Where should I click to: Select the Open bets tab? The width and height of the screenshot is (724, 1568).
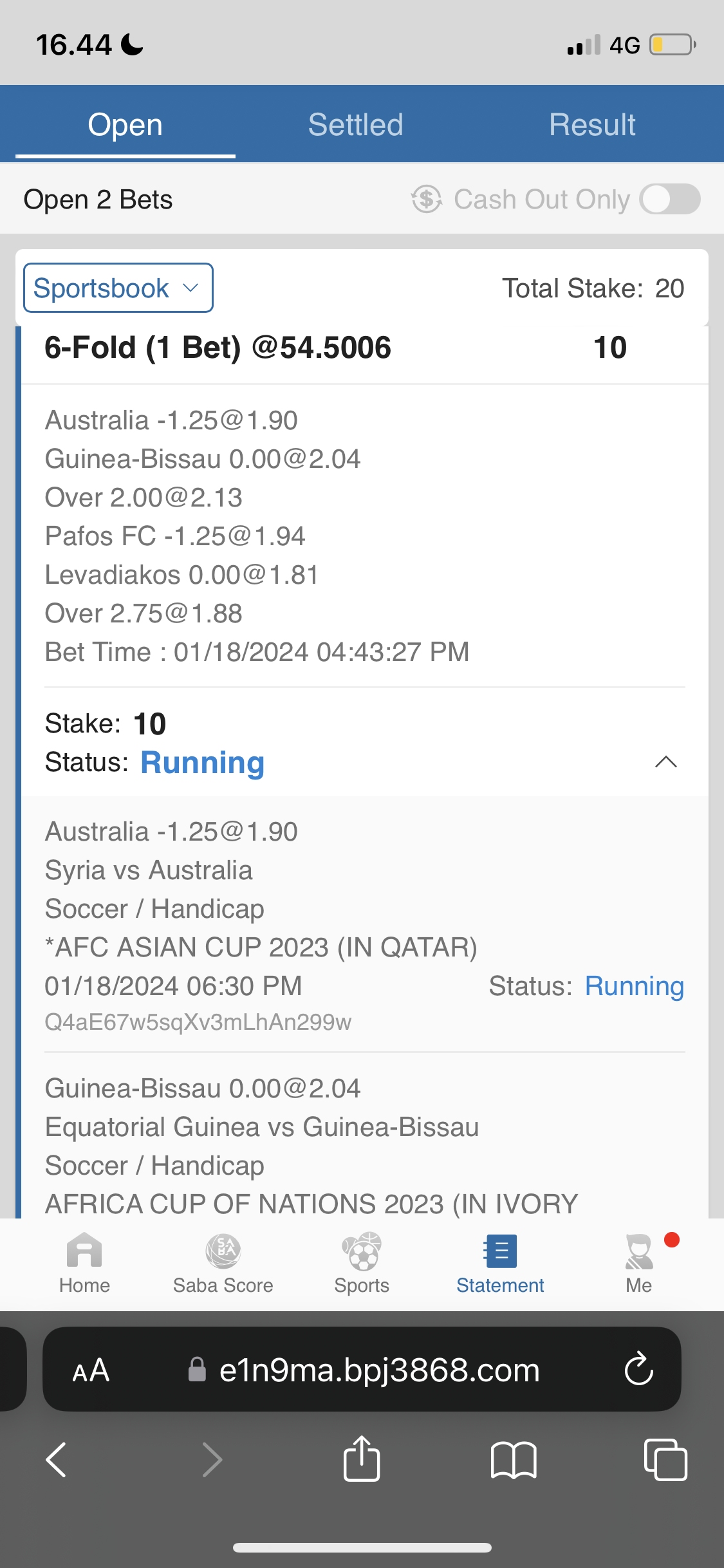125,125
